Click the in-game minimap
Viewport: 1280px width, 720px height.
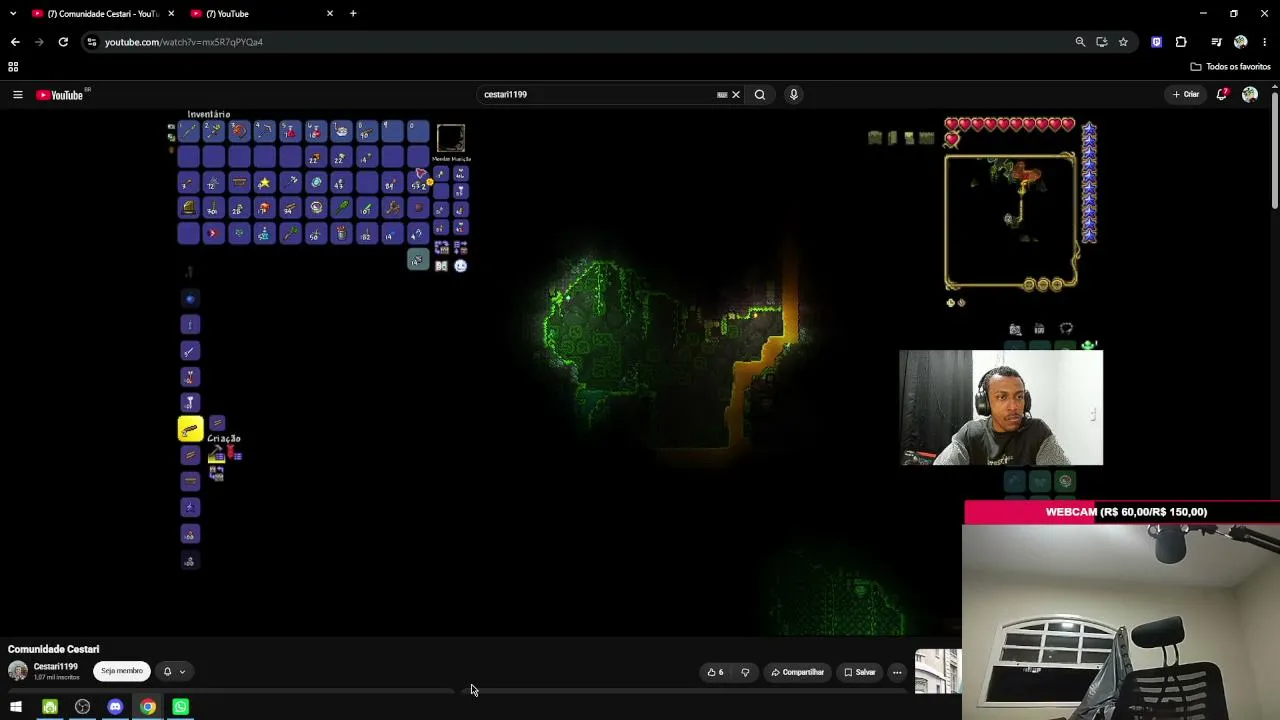coord(1010,221)
